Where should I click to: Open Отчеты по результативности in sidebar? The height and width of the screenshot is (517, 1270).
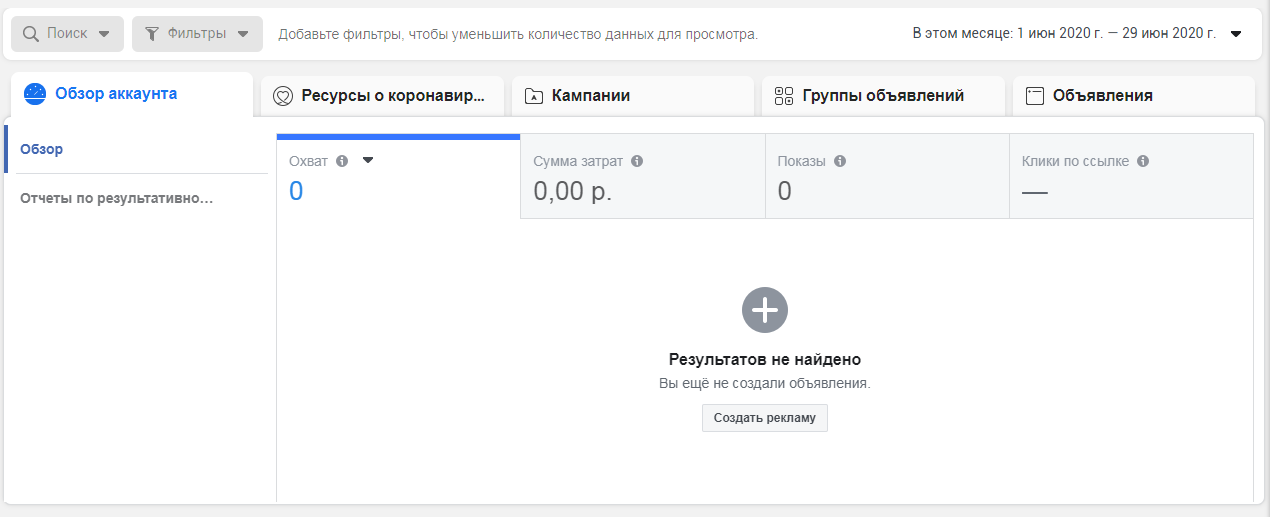[116, 198]
